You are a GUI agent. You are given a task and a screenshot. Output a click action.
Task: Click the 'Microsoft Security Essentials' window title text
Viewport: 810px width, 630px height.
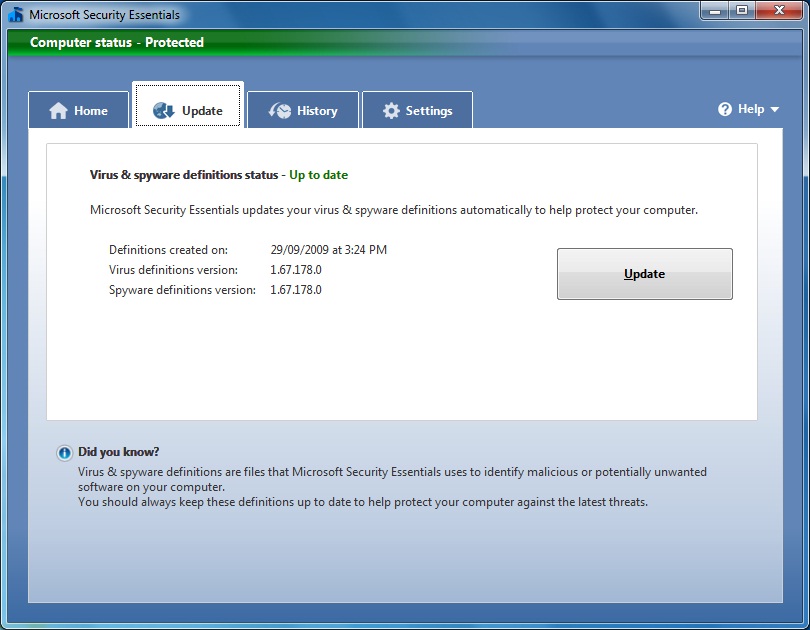click(x=104, y=14)
